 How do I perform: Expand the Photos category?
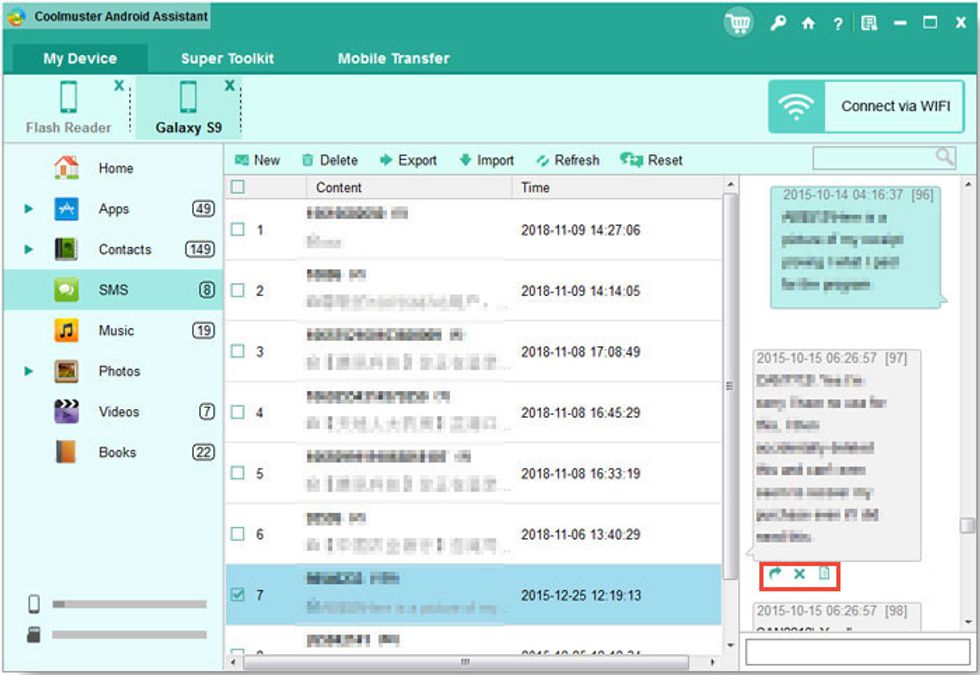[x=28, y=371]
